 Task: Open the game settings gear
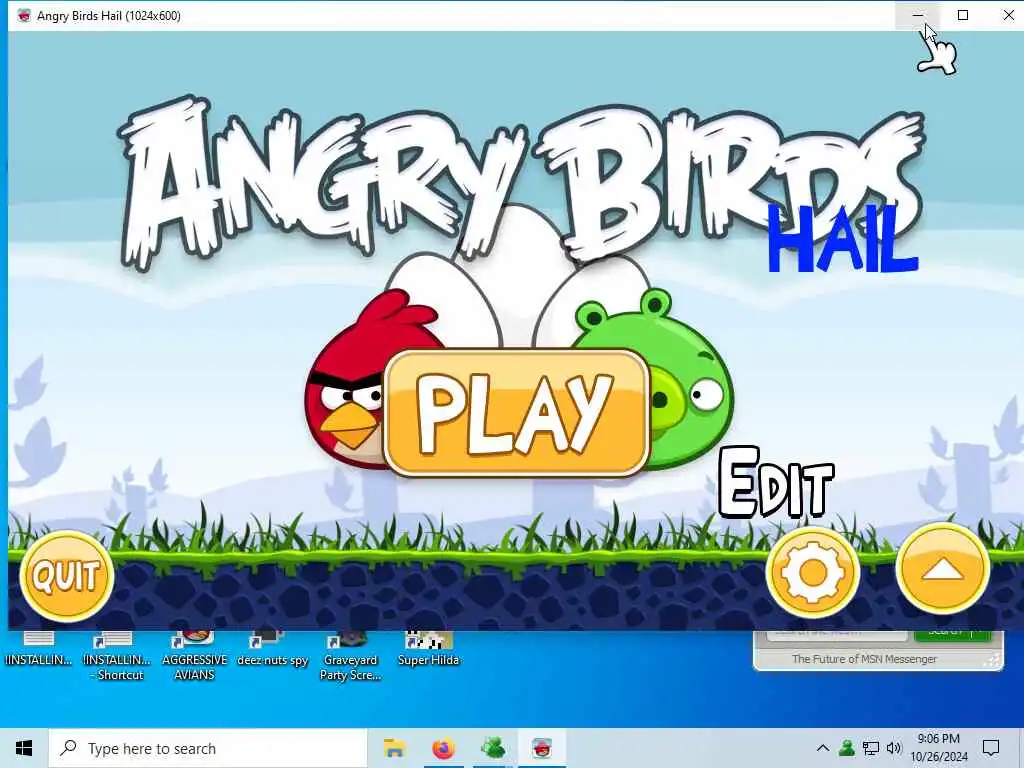pyautogui.click(x=812, y=573)
